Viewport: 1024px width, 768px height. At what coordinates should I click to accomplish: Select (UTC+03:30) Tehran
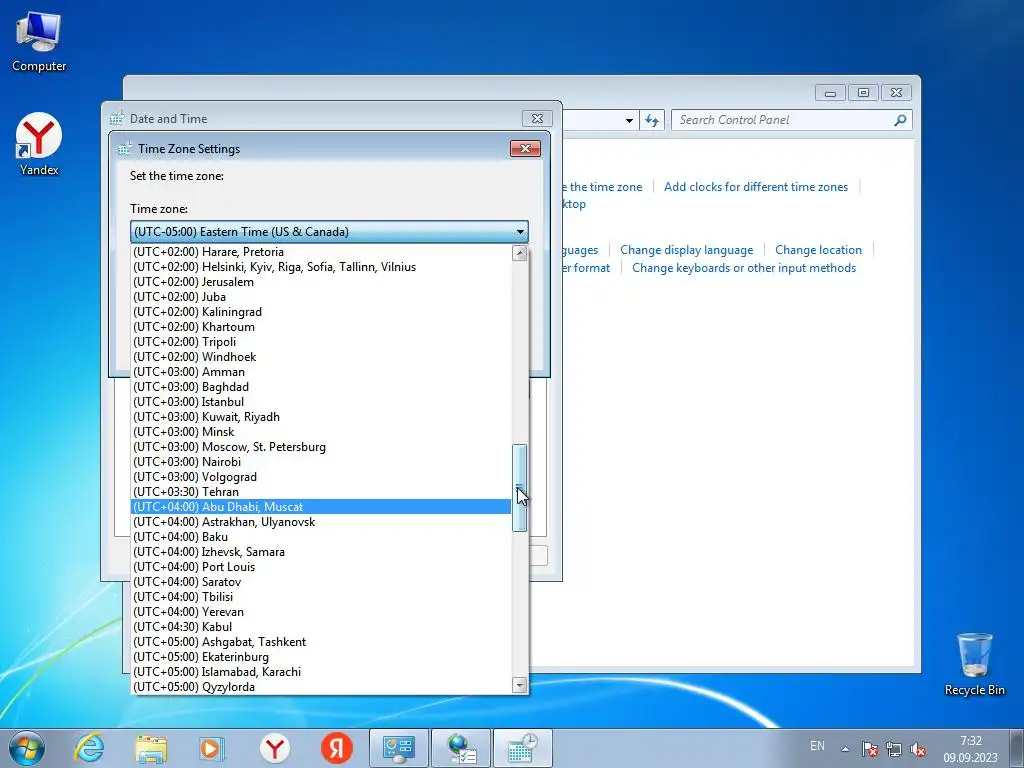tap(321, 492)
